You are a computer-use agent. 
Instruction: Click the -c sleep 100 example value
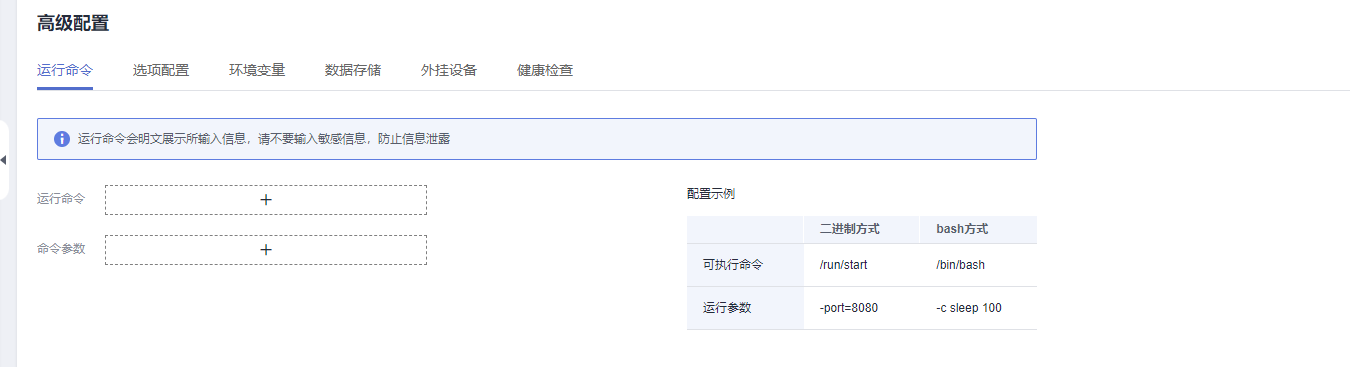[x=969, y=308]
